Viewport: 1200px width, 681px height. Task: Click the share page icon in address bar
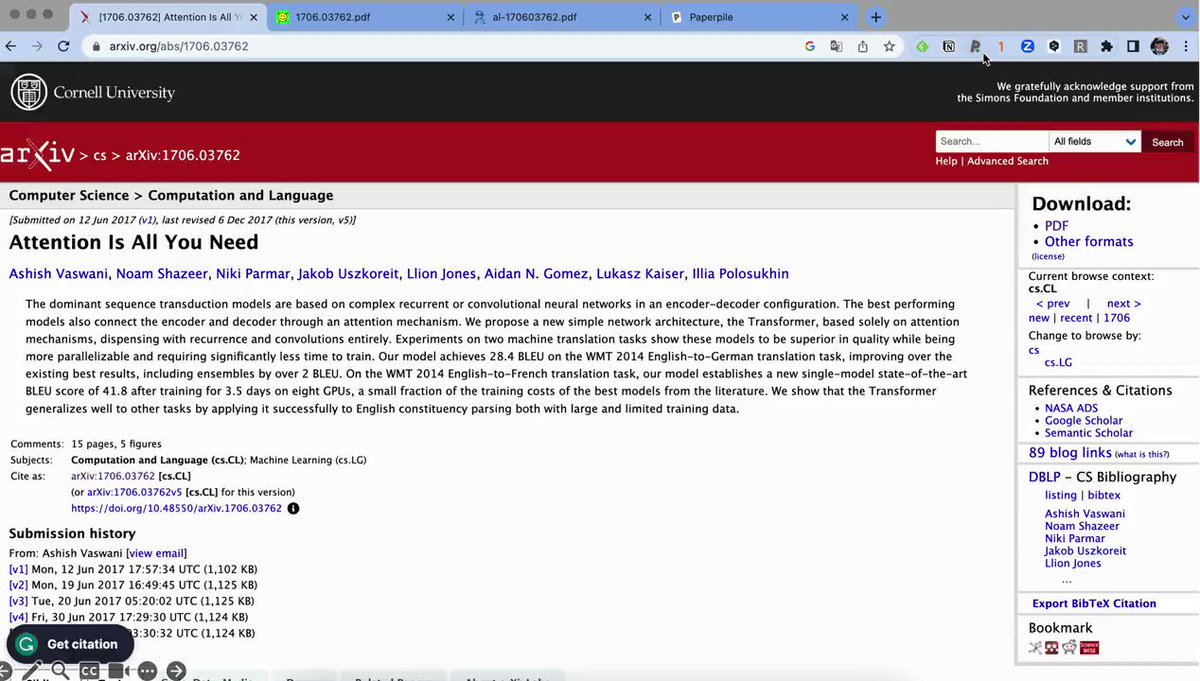pyautogui.click(x=862, y=46)
